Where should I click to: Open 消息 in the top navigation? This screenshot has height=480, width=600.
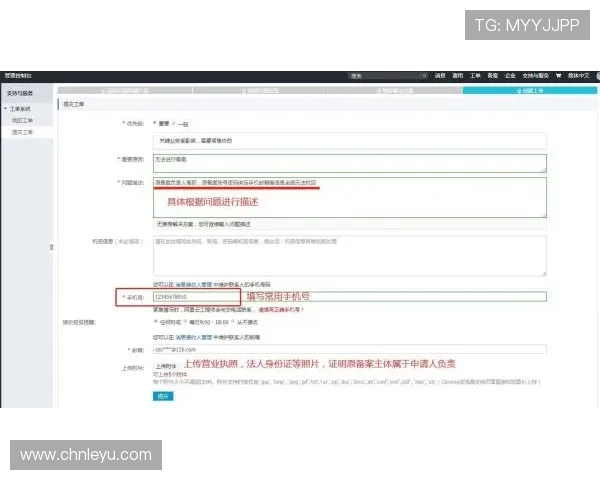pyautogui.click(x=440, y=76)
